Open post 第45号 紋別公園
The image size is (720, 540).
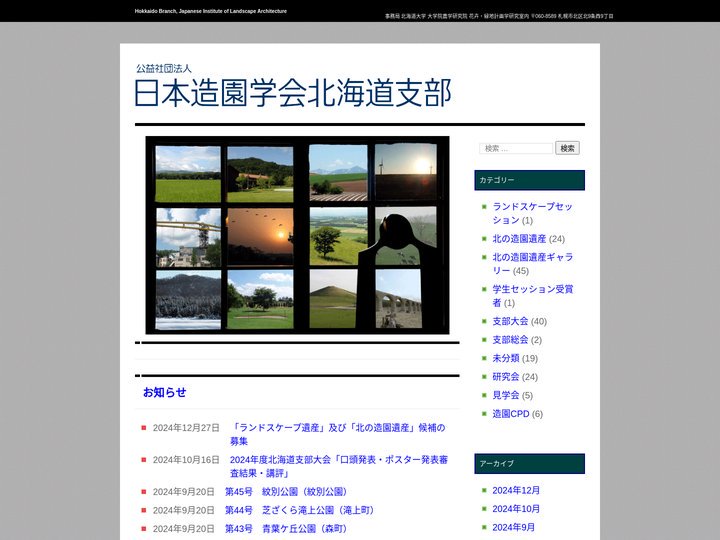coord(287,492)
